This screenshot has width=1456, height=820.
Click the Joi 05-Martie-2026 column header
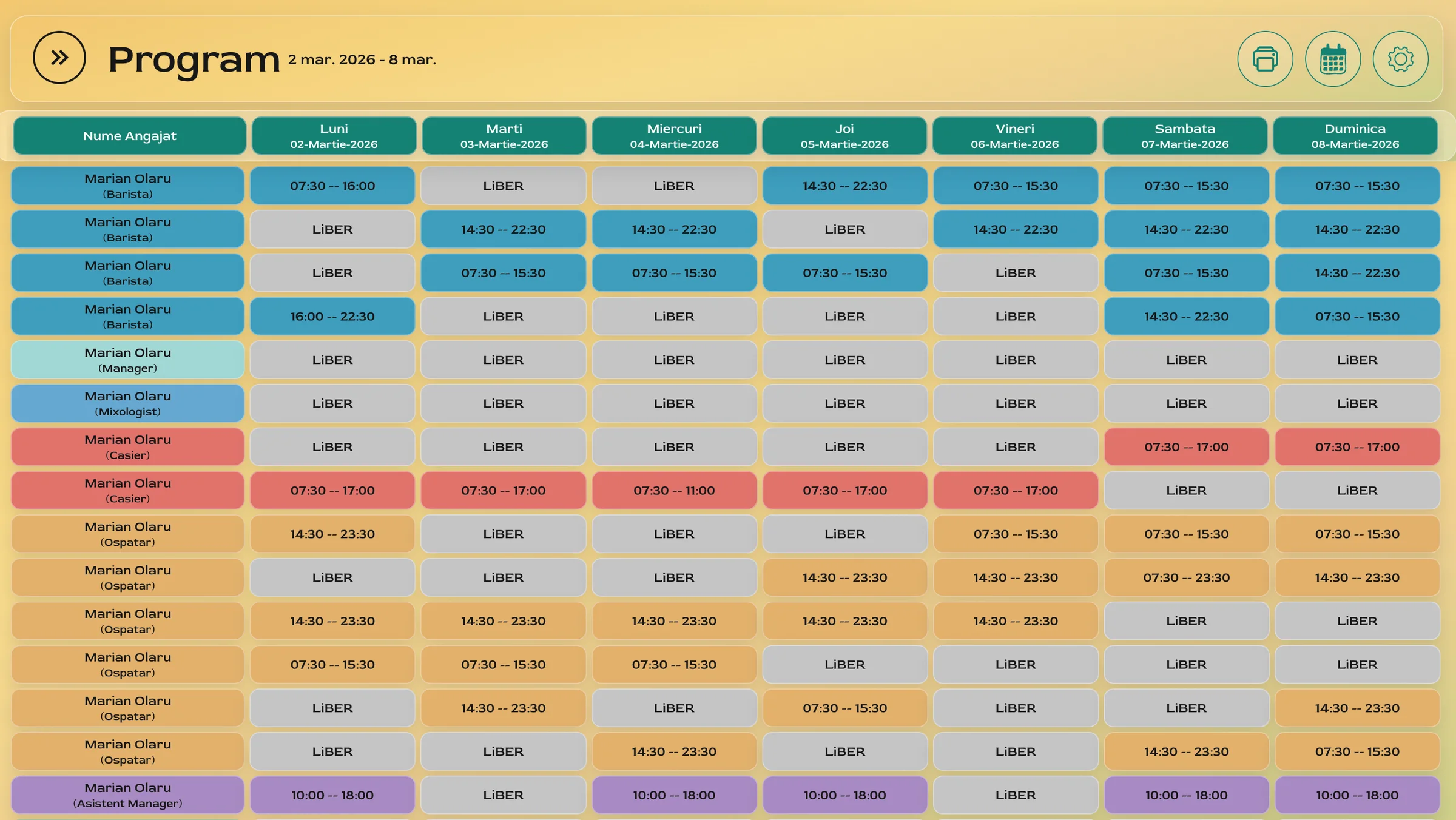coord(844,136)
